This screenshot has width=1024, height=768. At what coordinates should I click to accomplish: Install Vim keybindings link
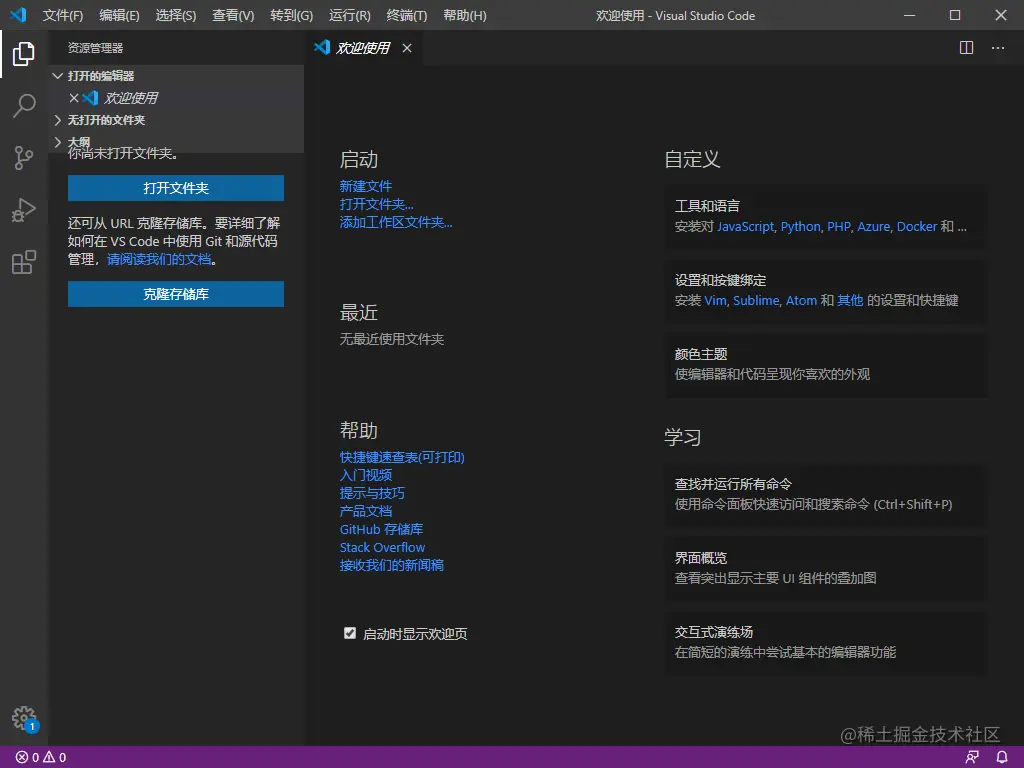pyautogui.click(x=715, y=300)
